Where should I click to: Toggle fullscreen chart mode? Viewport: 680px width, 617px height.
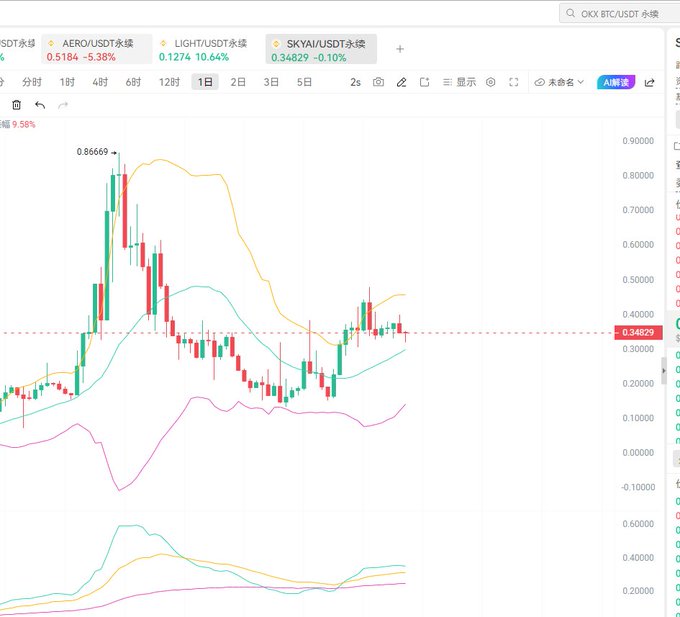pos(513,82)
